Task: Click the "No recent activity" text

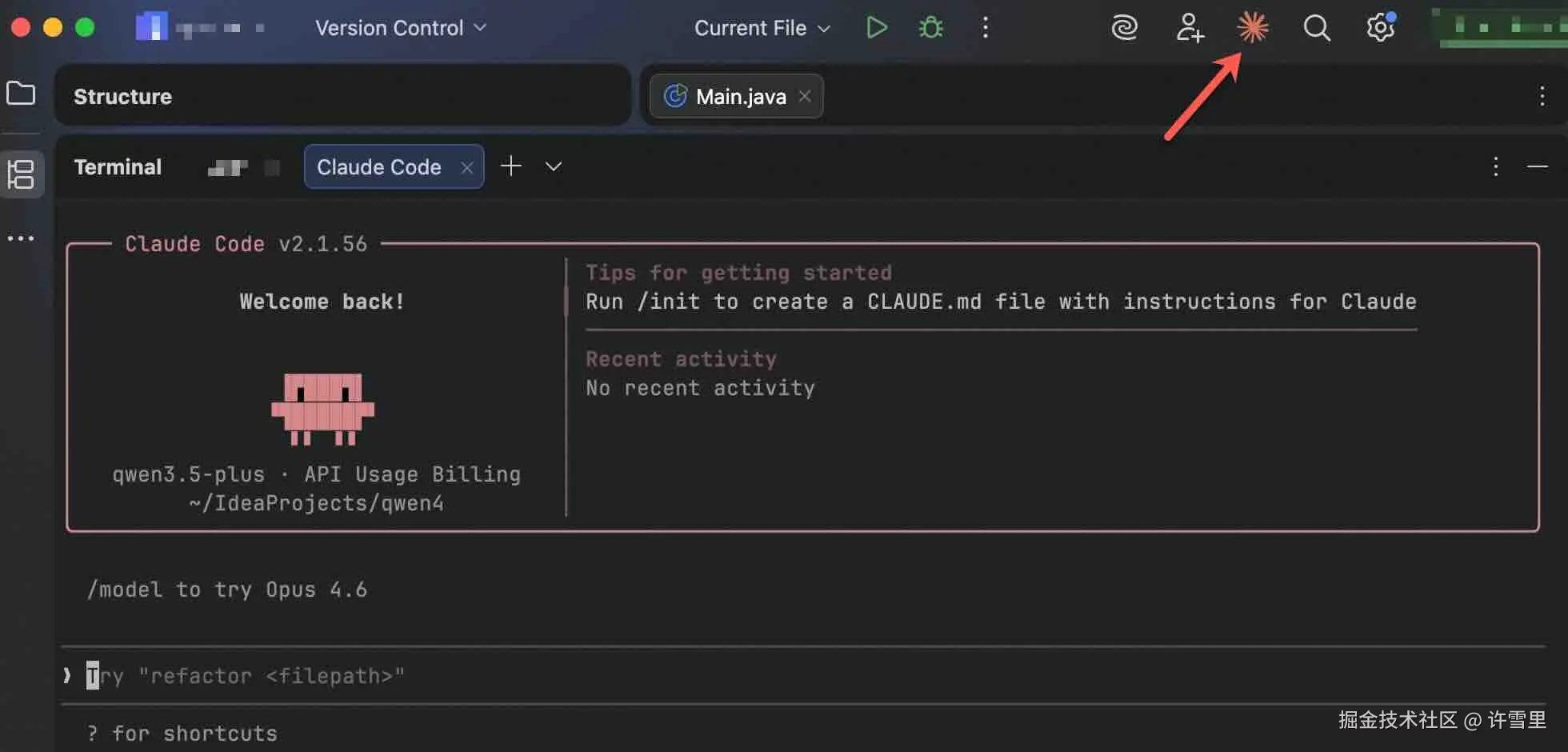Action: [700, 388]
